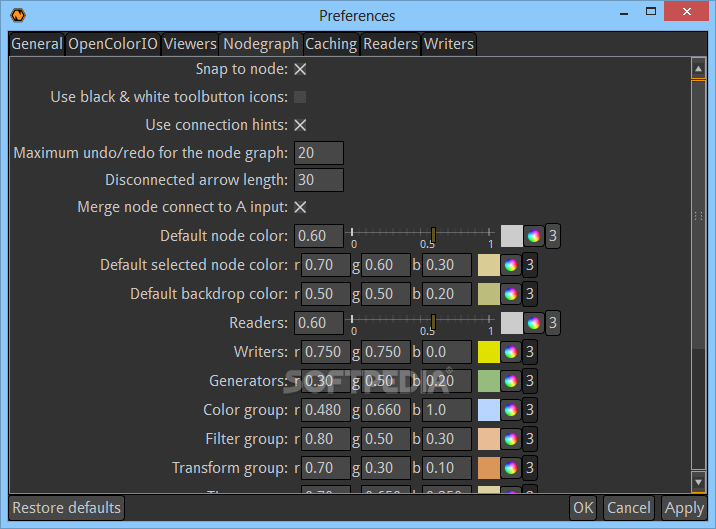Open the Viewers tab
This screenshot has width=716, height=529.
(x=190, y=44)
